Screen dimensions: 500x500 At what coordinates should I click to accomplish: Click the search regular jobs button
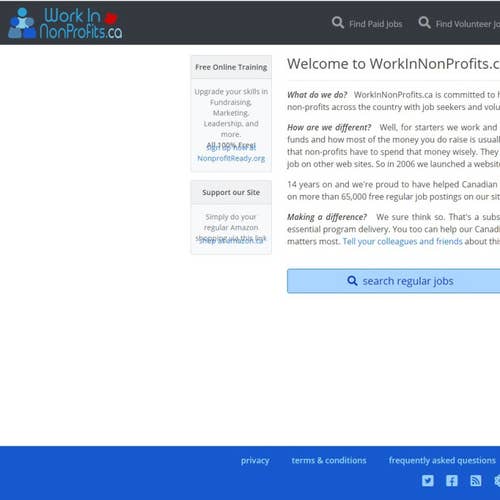pyautogui.click(x=393, y=281)
